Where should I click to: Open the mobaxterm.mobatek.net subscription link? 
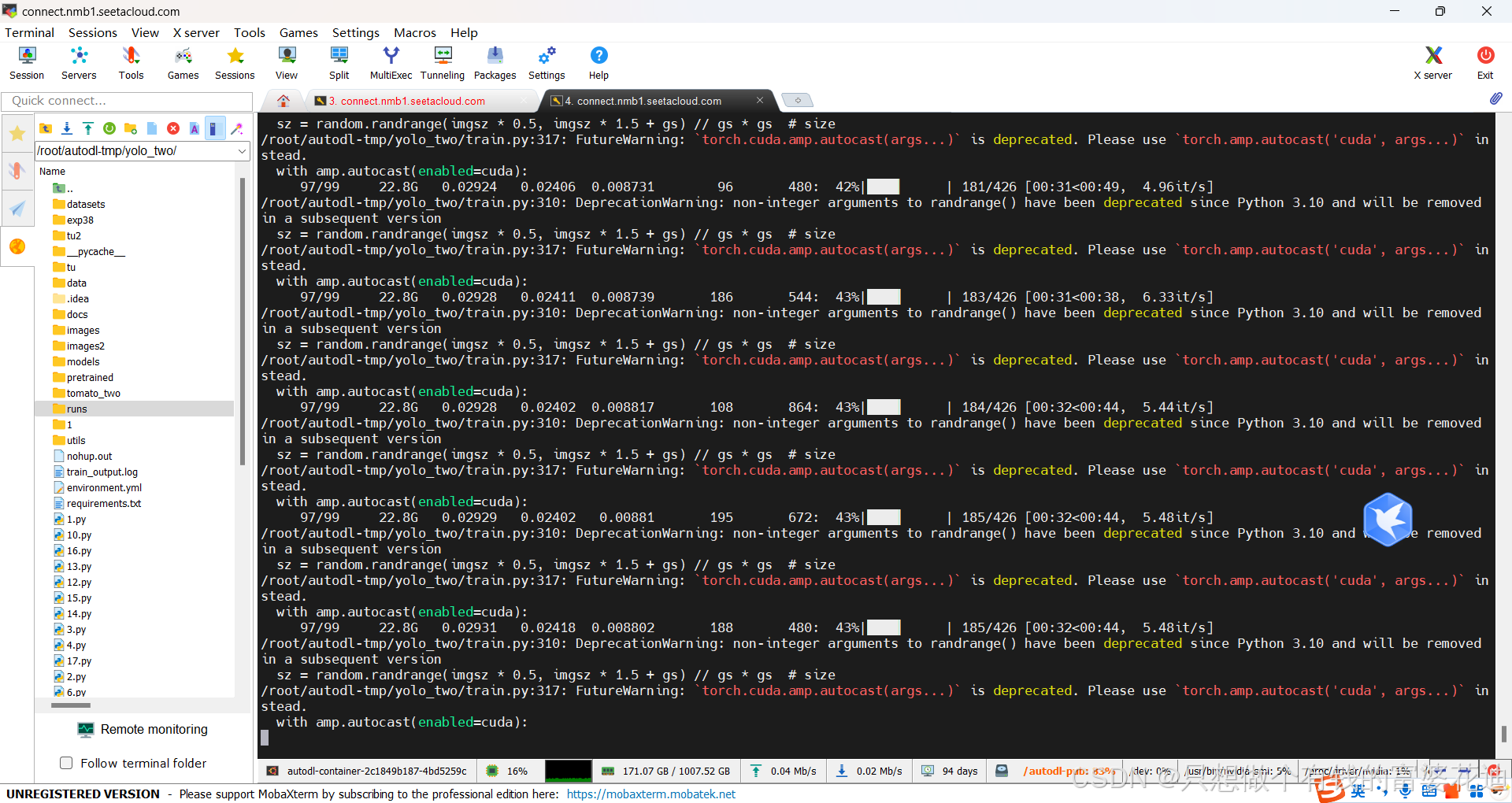tap(650, 794)
